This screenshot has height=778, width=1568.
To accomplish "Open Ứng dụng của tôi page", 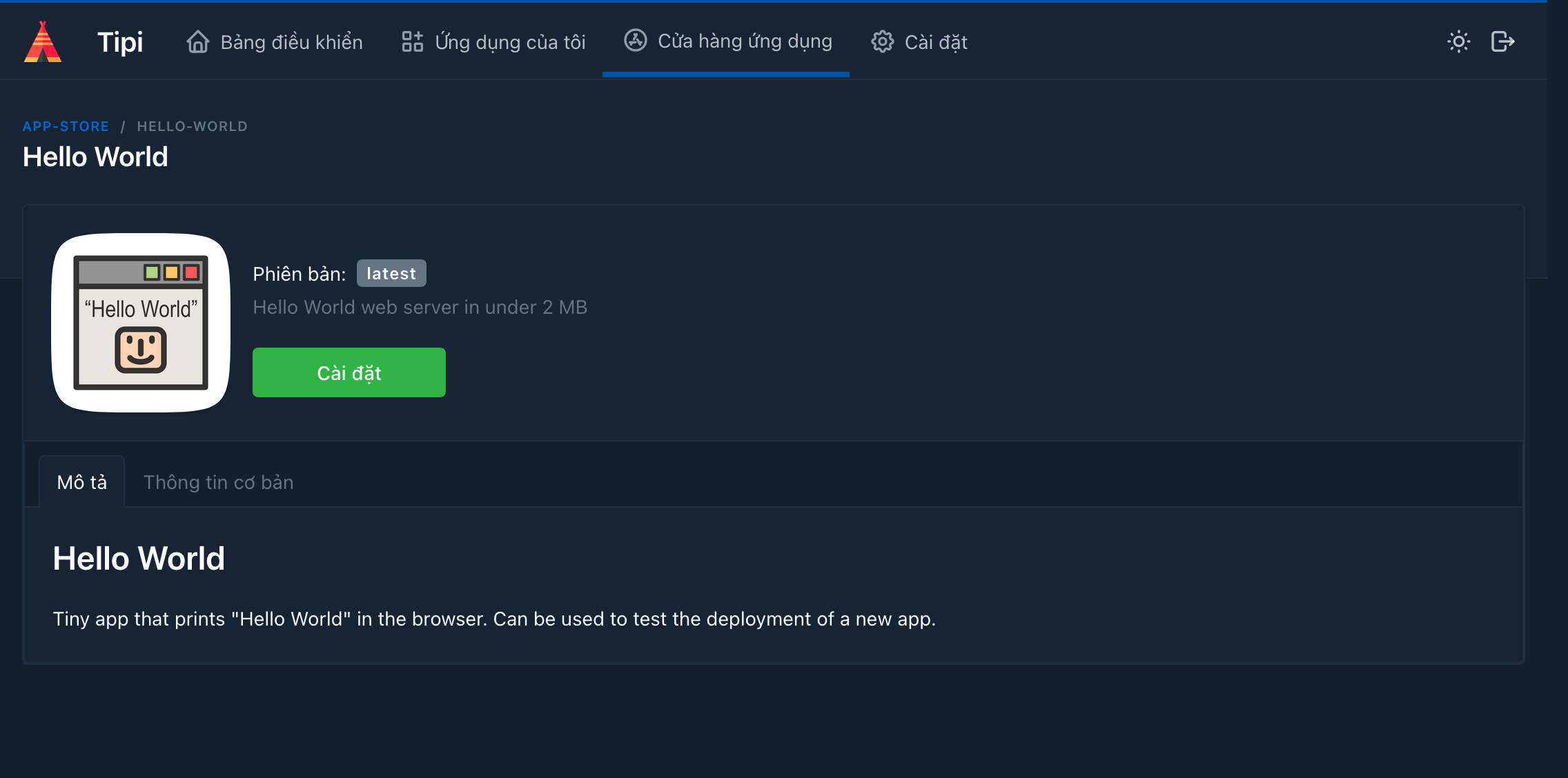I will 510,42.
